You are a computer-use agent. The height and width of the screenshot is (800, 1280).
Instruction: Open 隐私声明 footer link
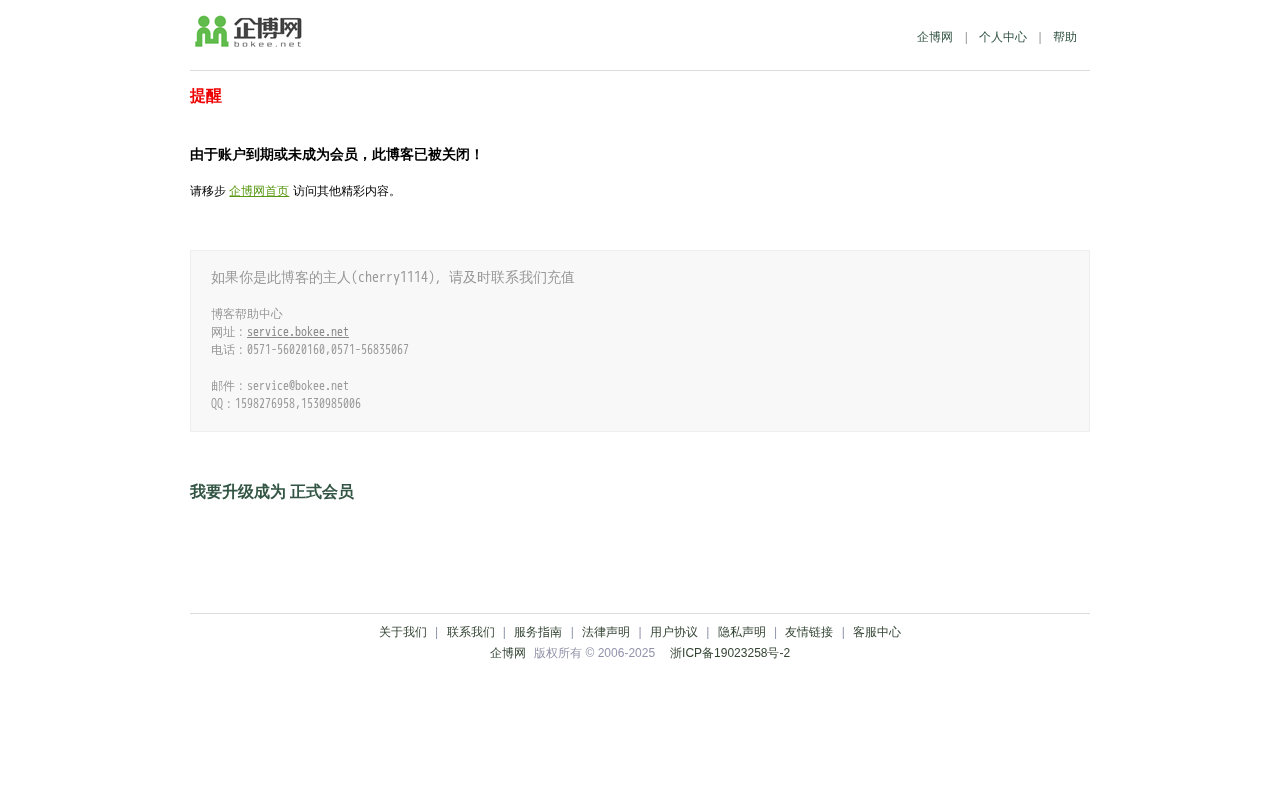tap(742, 632)
